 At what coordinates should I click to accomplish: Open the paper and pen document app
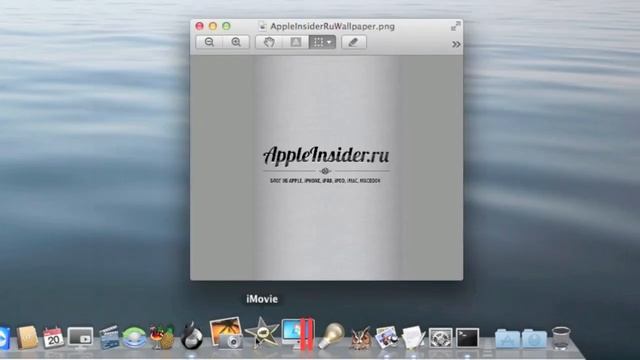pos(413,337)
